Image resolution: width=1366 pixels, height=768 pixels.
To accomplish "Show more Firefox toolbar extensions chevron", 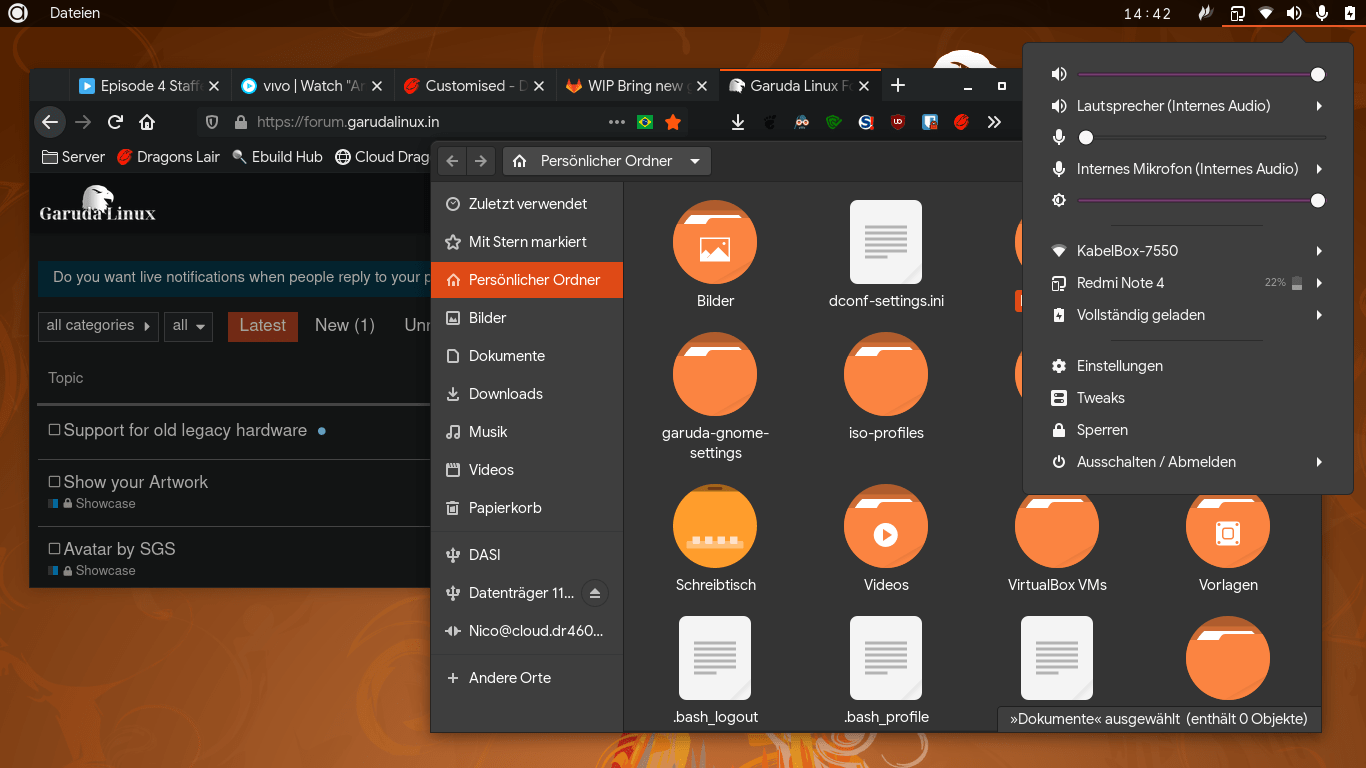I will click(x=993, y=122).
